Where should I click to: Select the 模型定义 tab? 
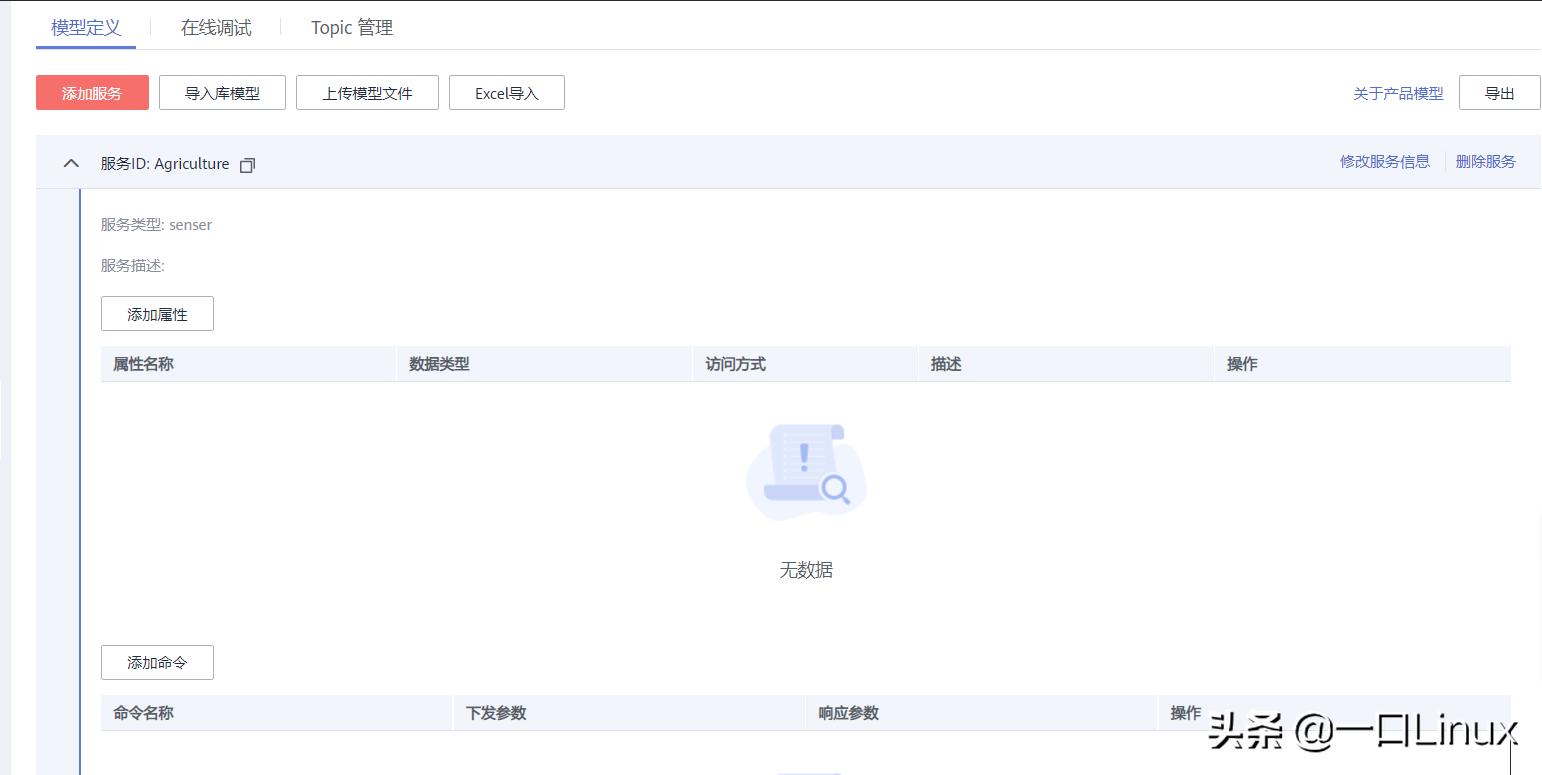coord(85,27)
